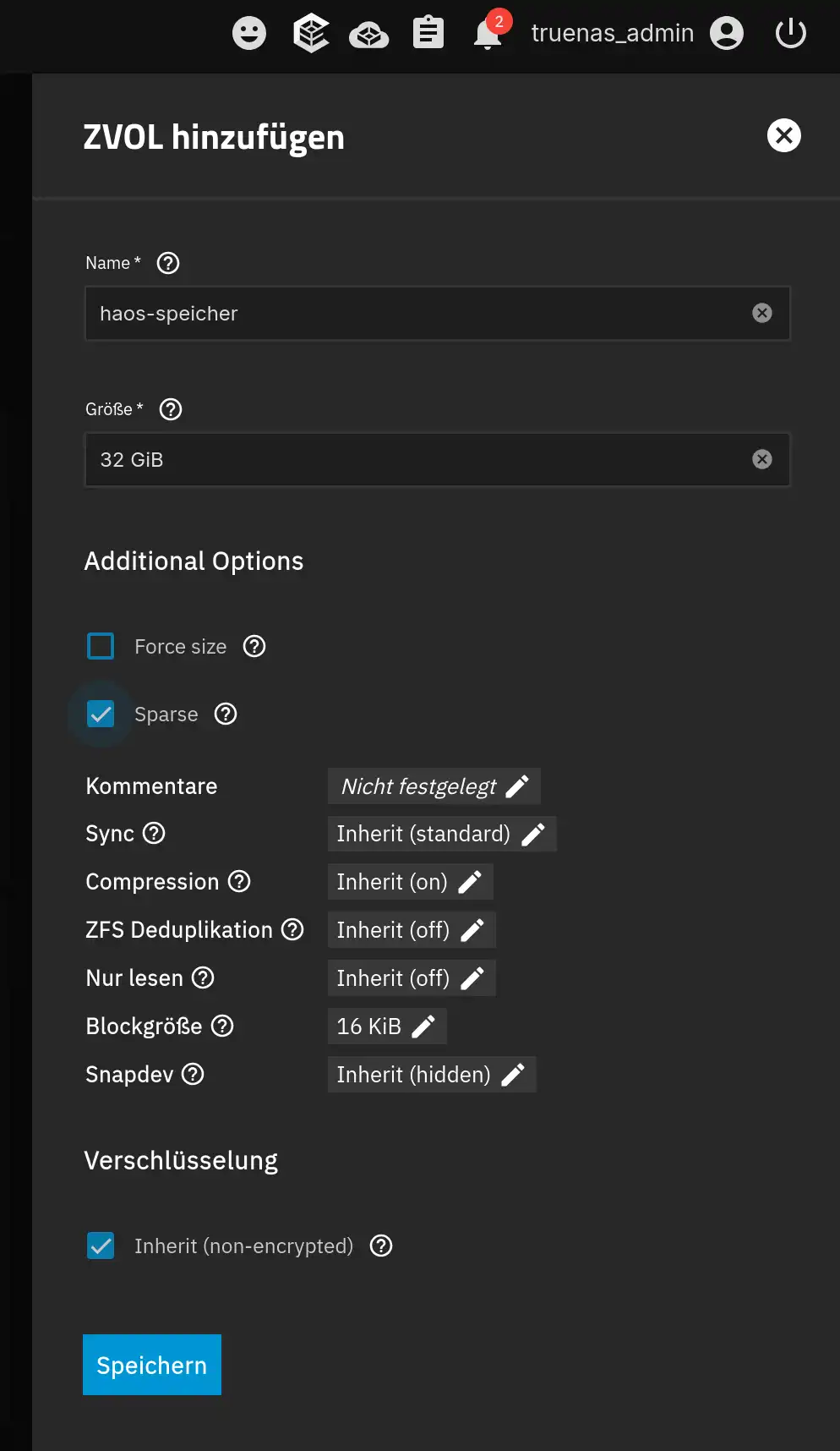Edit the Snapdev value Inherit (hidden)
The height and width of the screenshot is (1451, 840).
click(432, 1075)
